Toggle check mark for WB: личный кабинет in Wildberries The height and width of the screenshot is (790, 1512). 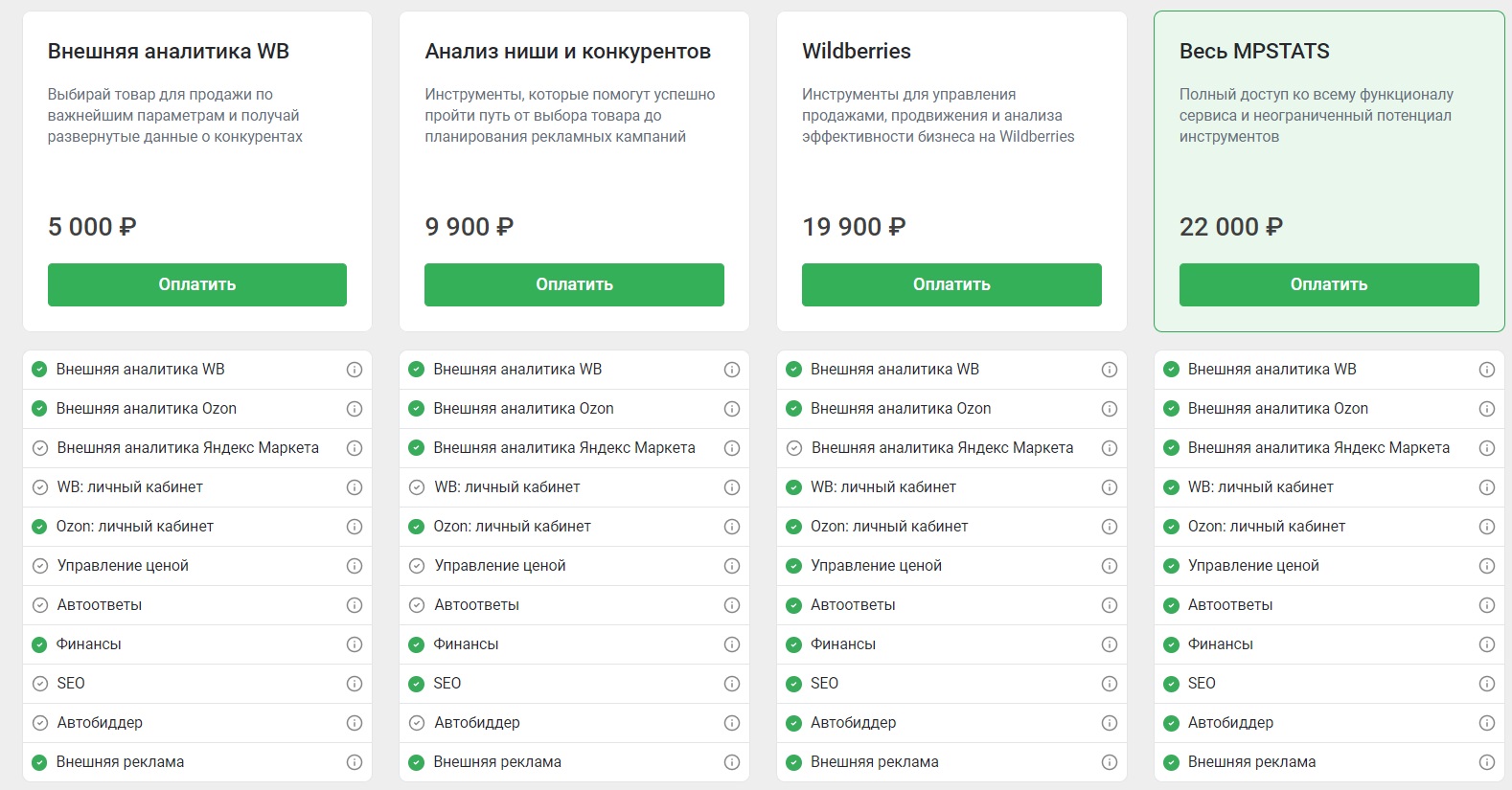pos(792,486)
